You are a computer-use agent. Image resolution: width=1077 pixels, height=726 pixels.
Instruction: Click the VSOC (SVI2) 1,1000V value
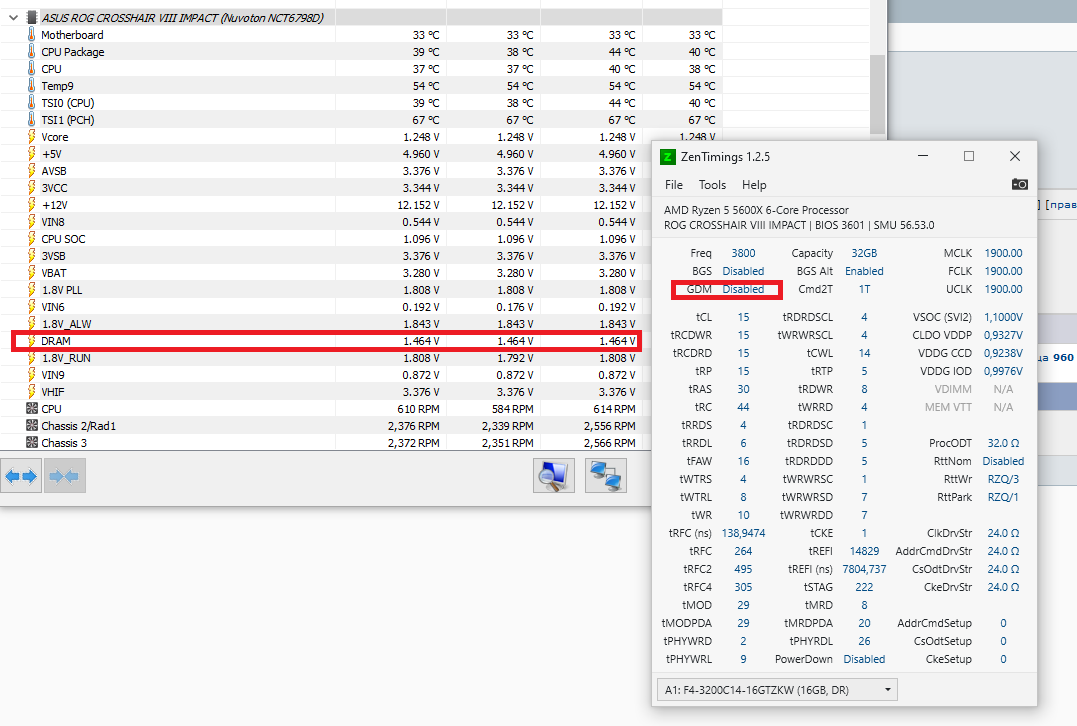click(x=1004, y=317)
